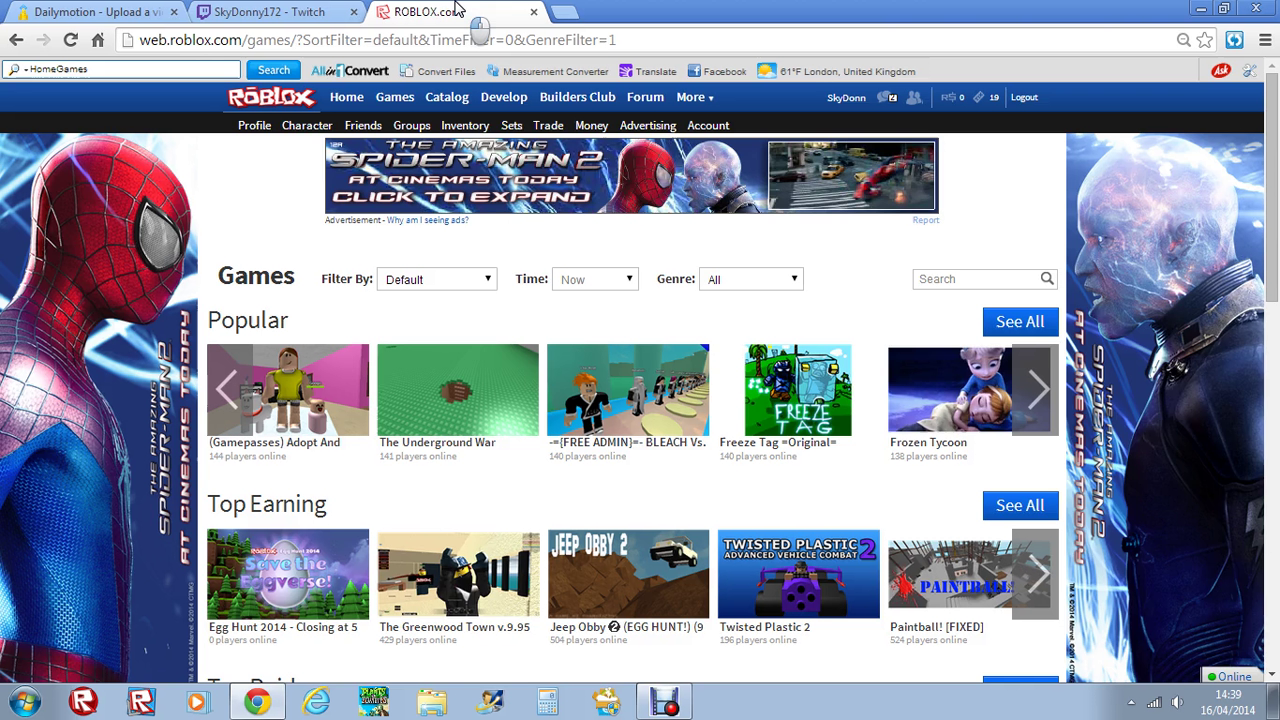1280x720 pixels.
Task: Go to the Catalog page
Action: (x=447, y=97)
